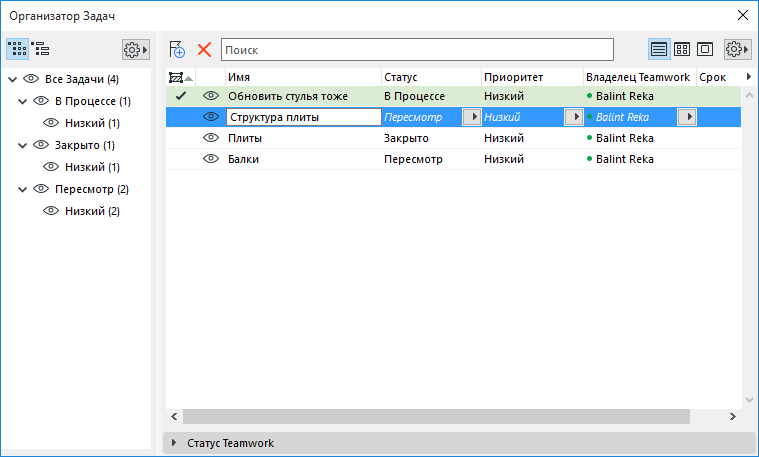Expand the Статус Teamwork panel
This screenshot has height=457, width=759.
[x=175, y=442]
